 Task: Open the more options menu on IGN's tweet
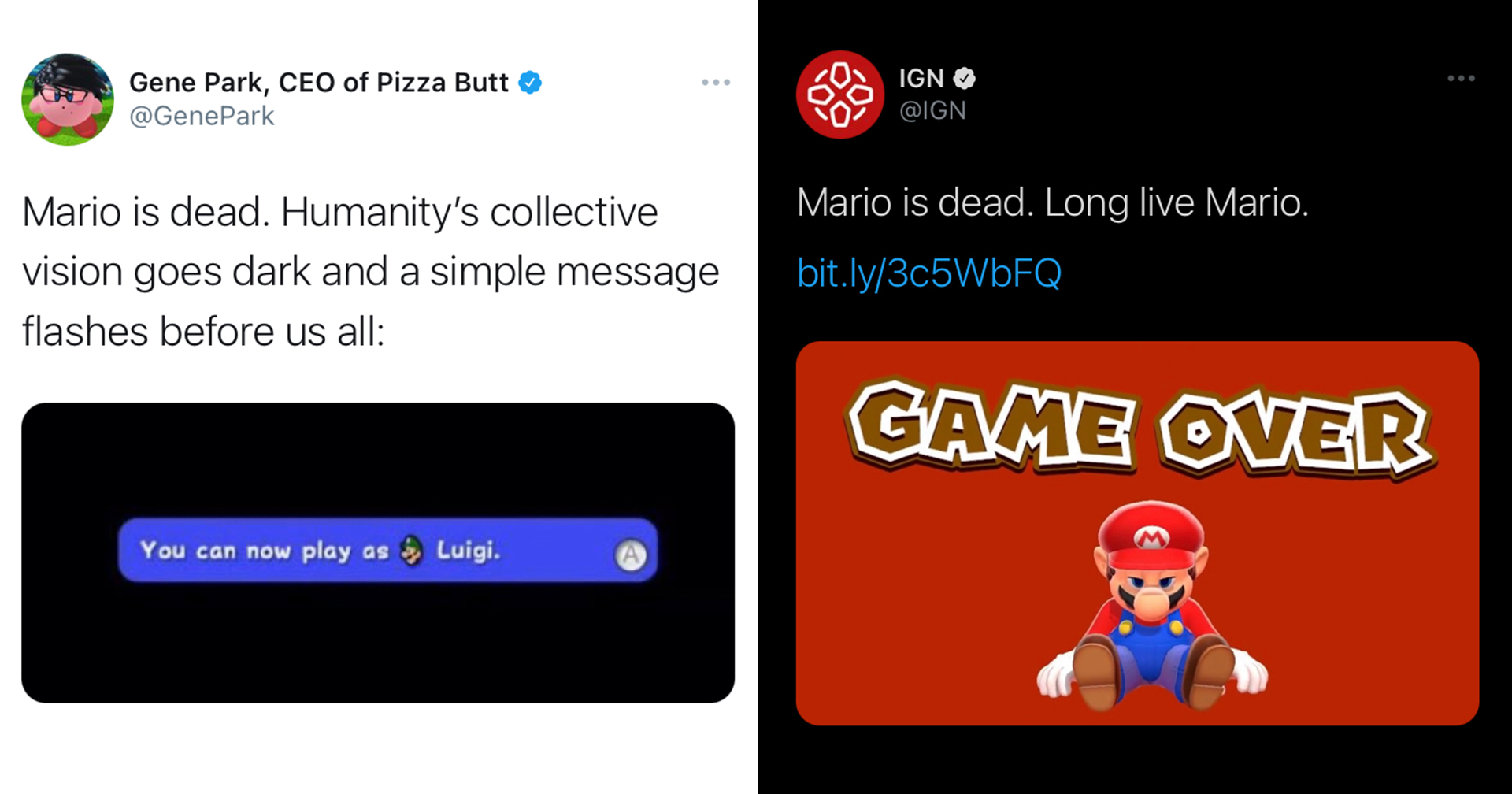coord(1461,78)
